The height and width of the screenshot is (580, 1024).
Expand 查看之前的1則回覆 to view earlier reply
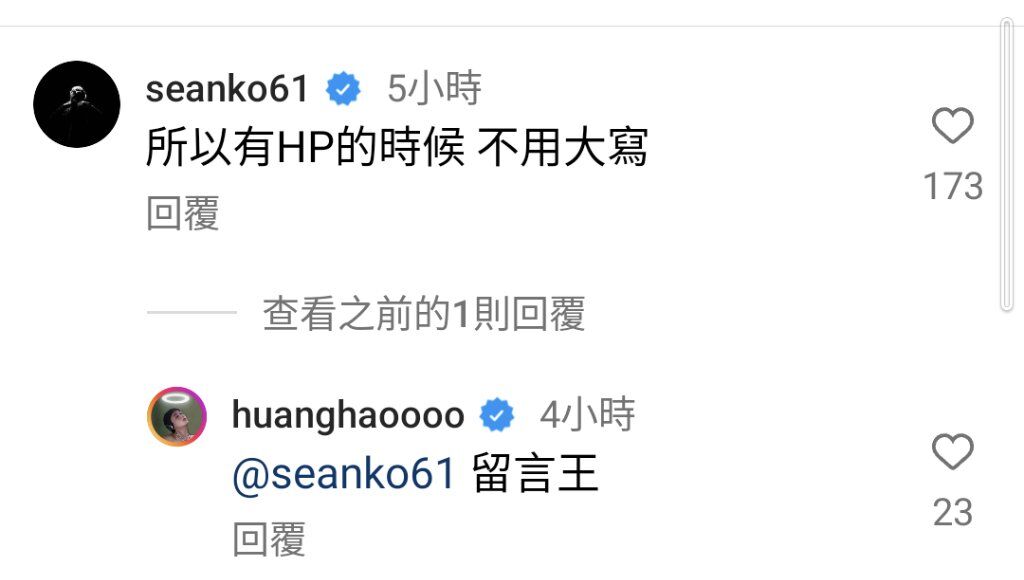click(423, 314)
